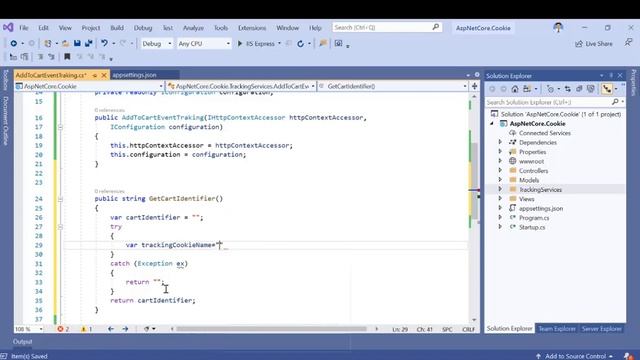Image resolution: width=640 pixels, height=360 pixels.
Task: Open the Build menu
Action: pos(117,28)
